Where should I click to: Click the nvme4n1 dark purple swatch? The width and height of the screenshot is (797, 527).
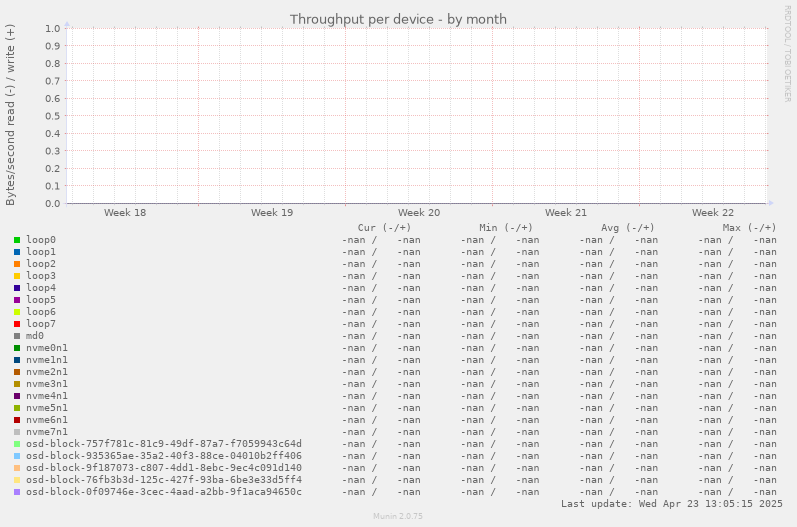point(17,396)
